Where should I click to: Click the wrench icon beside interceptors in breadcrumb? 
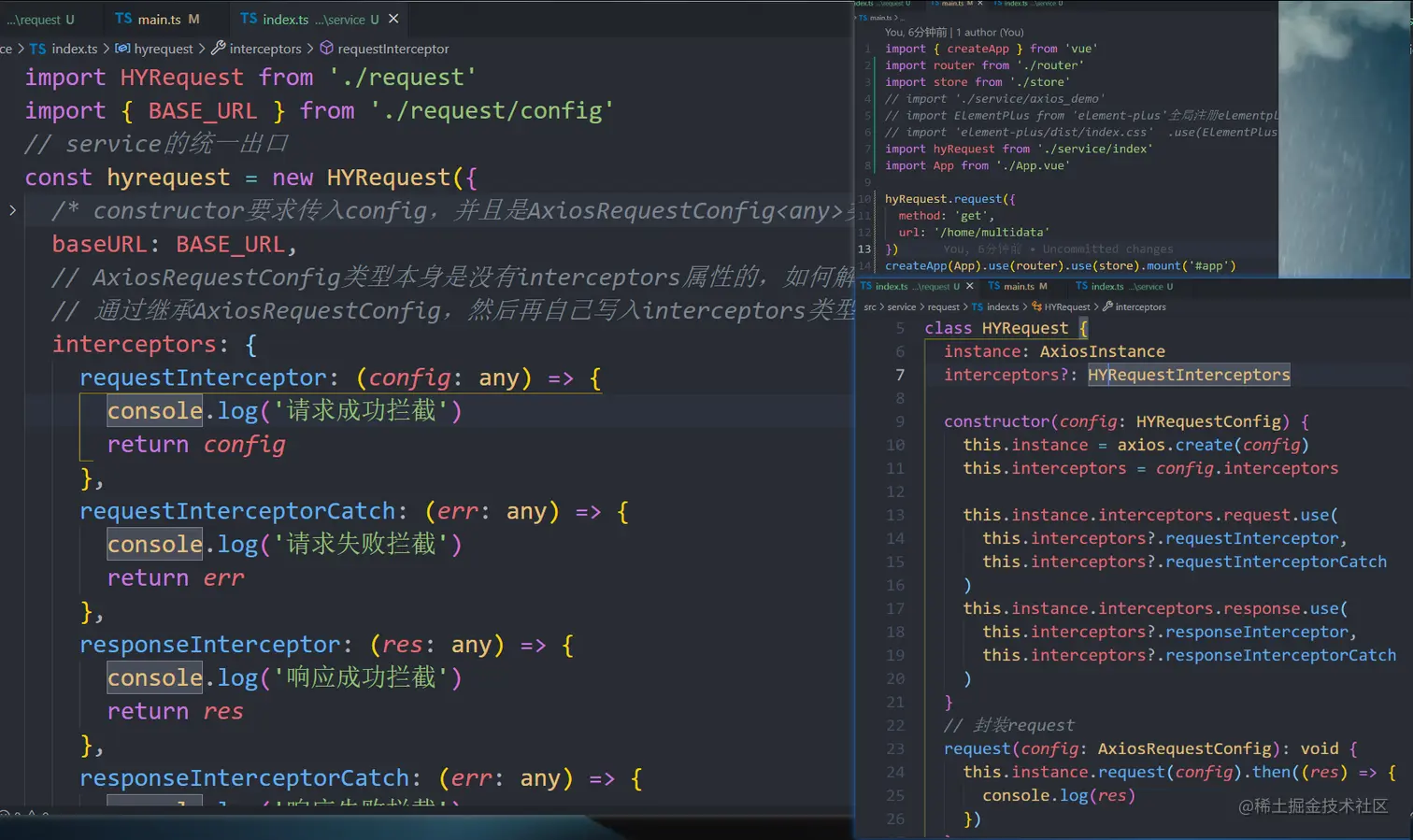[220, 49]
